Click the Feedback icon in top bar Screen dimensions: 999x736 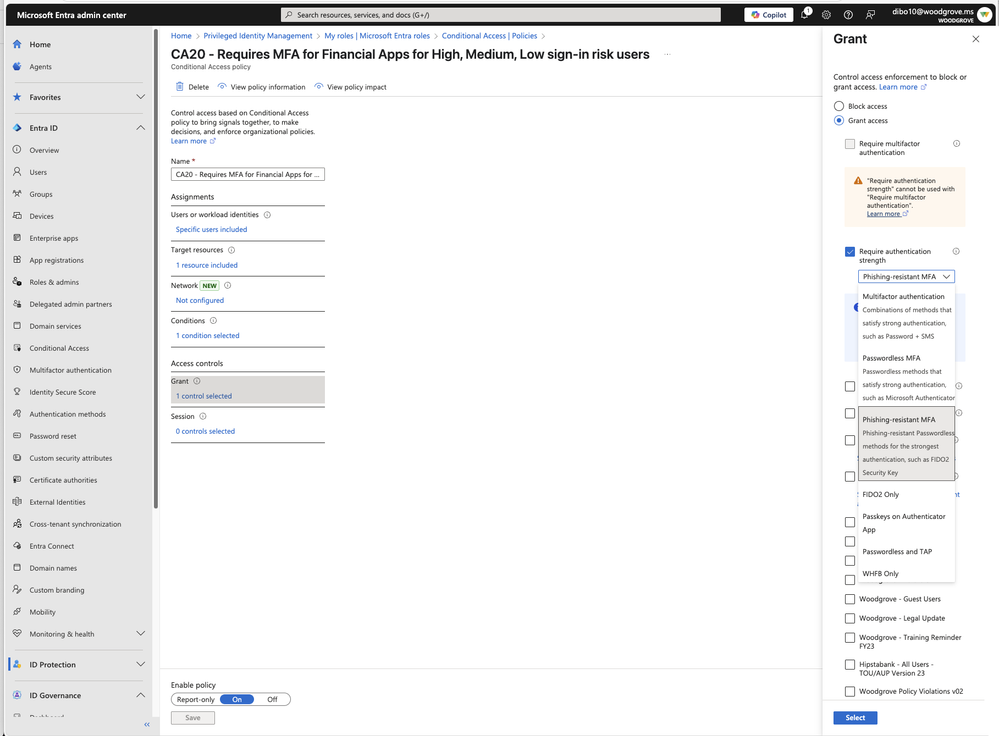[x=870, y=15]
